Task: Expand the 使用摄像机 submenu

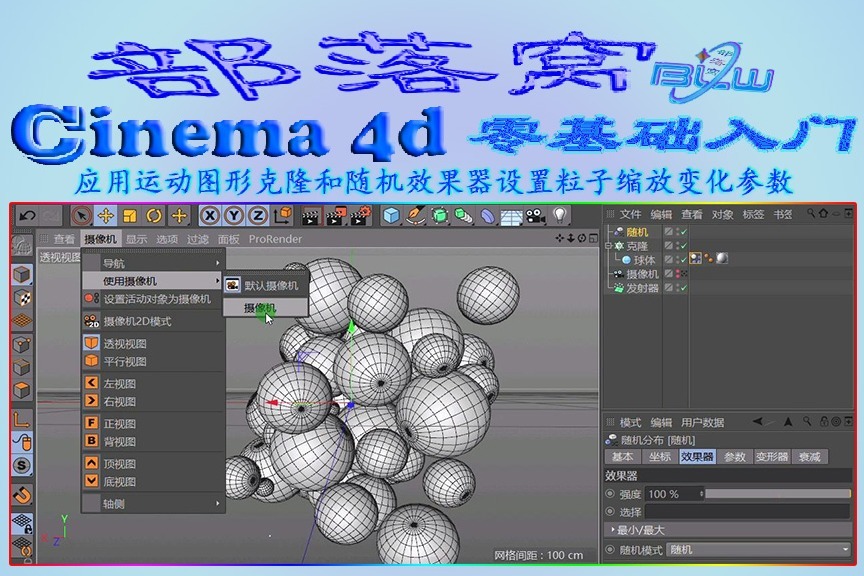Action: 154,281
